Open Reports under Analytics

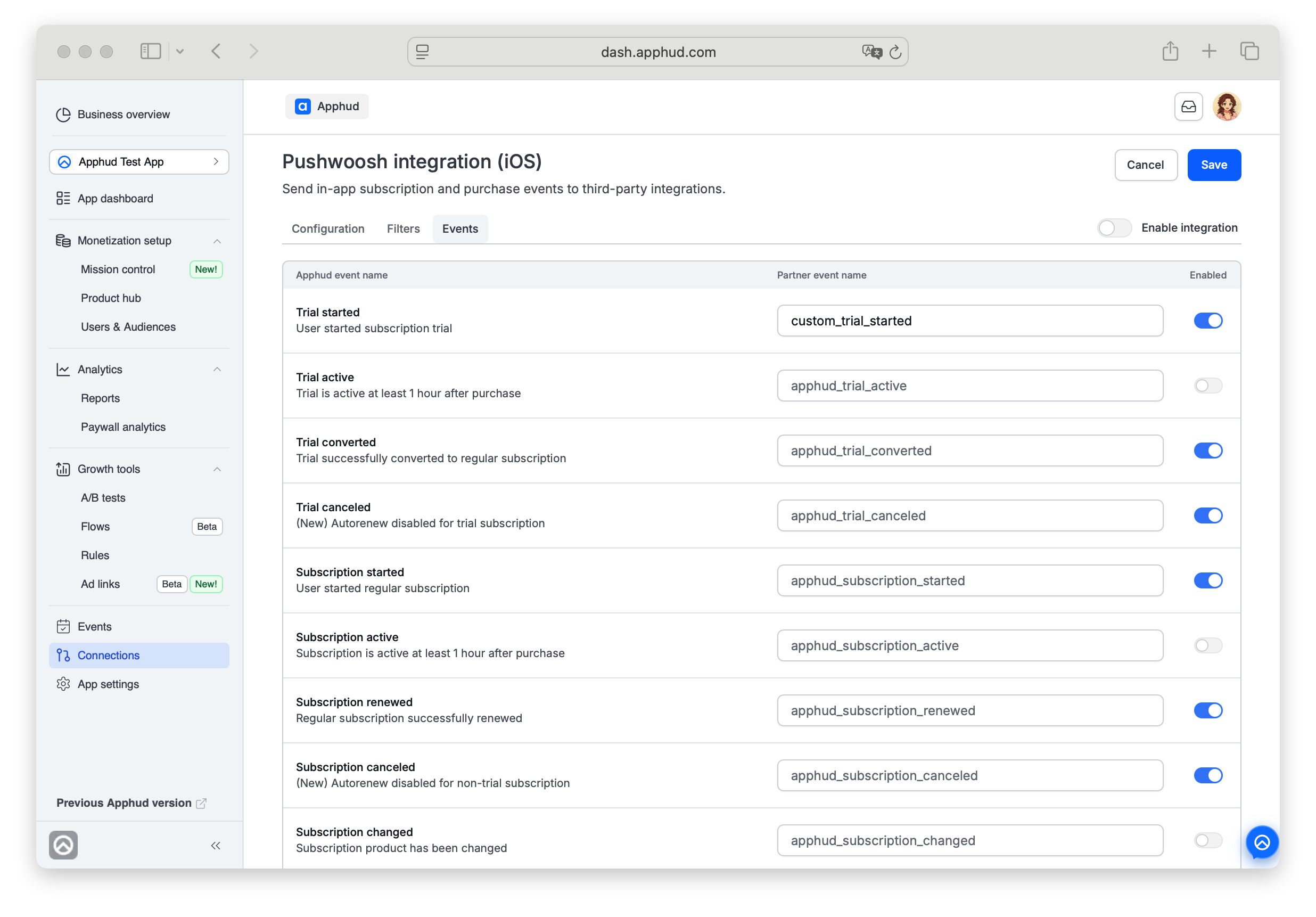(x=100, y=398)
